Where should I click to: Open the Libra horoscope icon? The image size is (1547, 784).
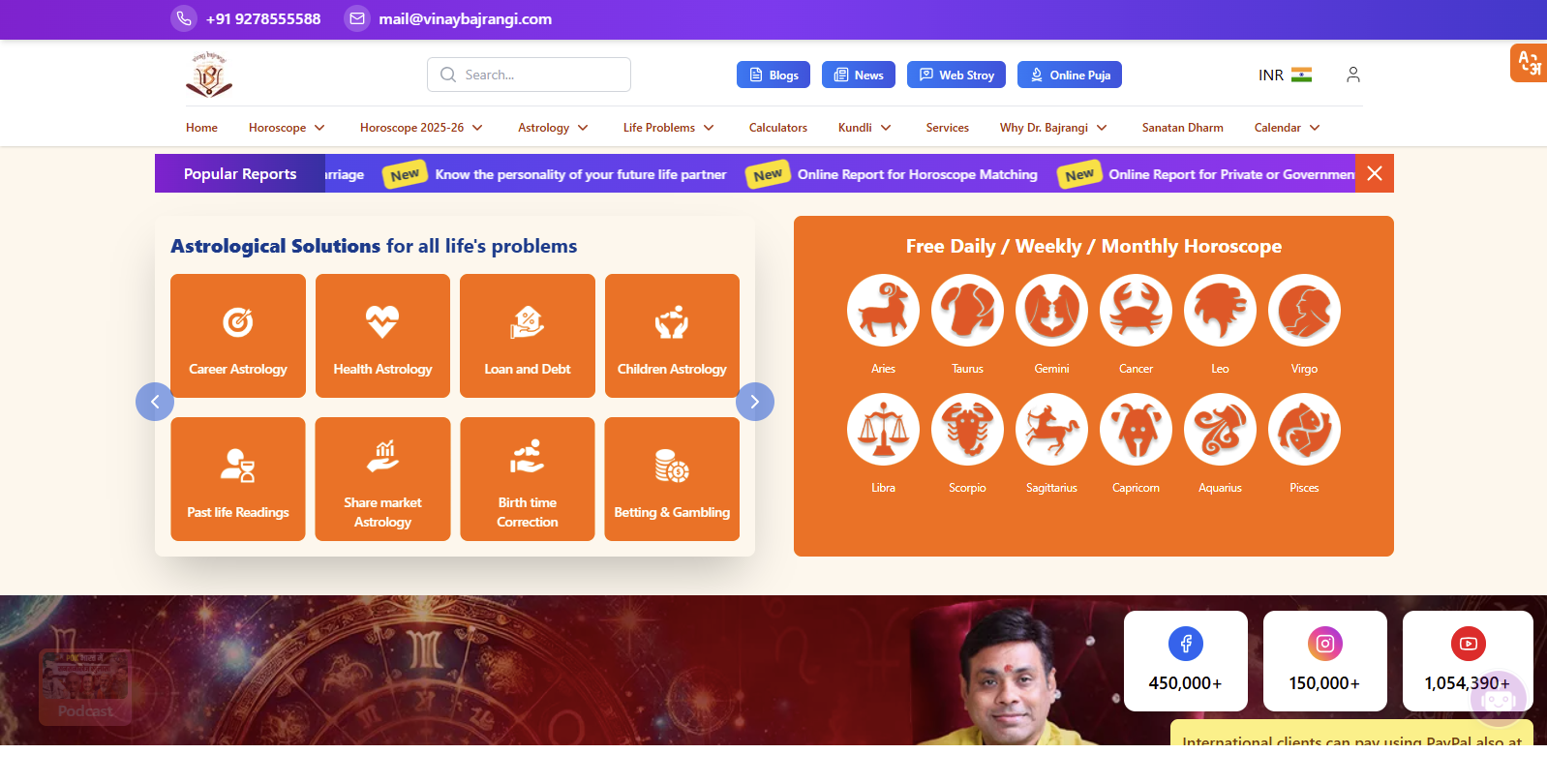click(x=883, y=430)
